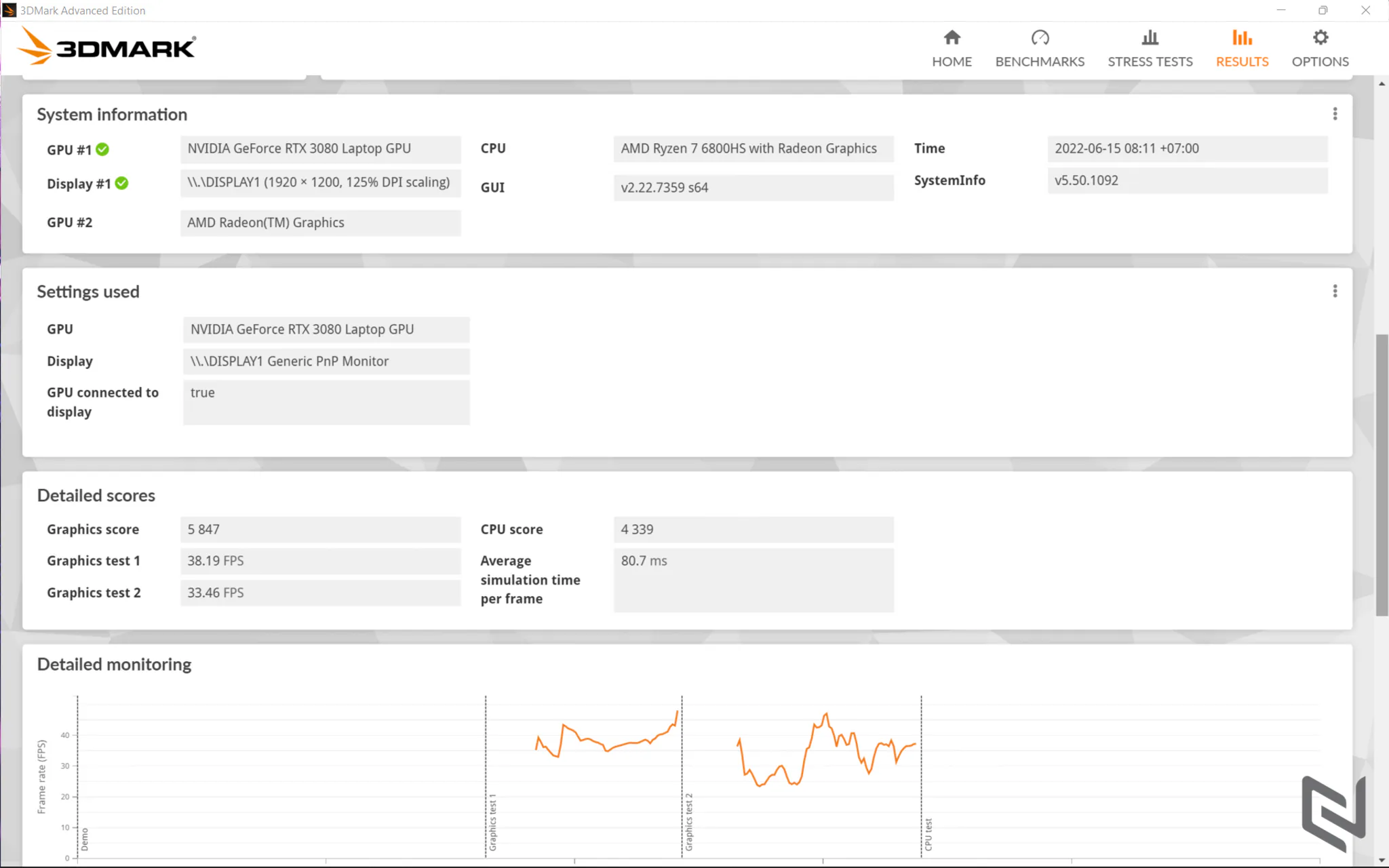Viewport: 1389px width, 868px height.
Task: Click the Display #1 resolution value
Action: (321, 183)
